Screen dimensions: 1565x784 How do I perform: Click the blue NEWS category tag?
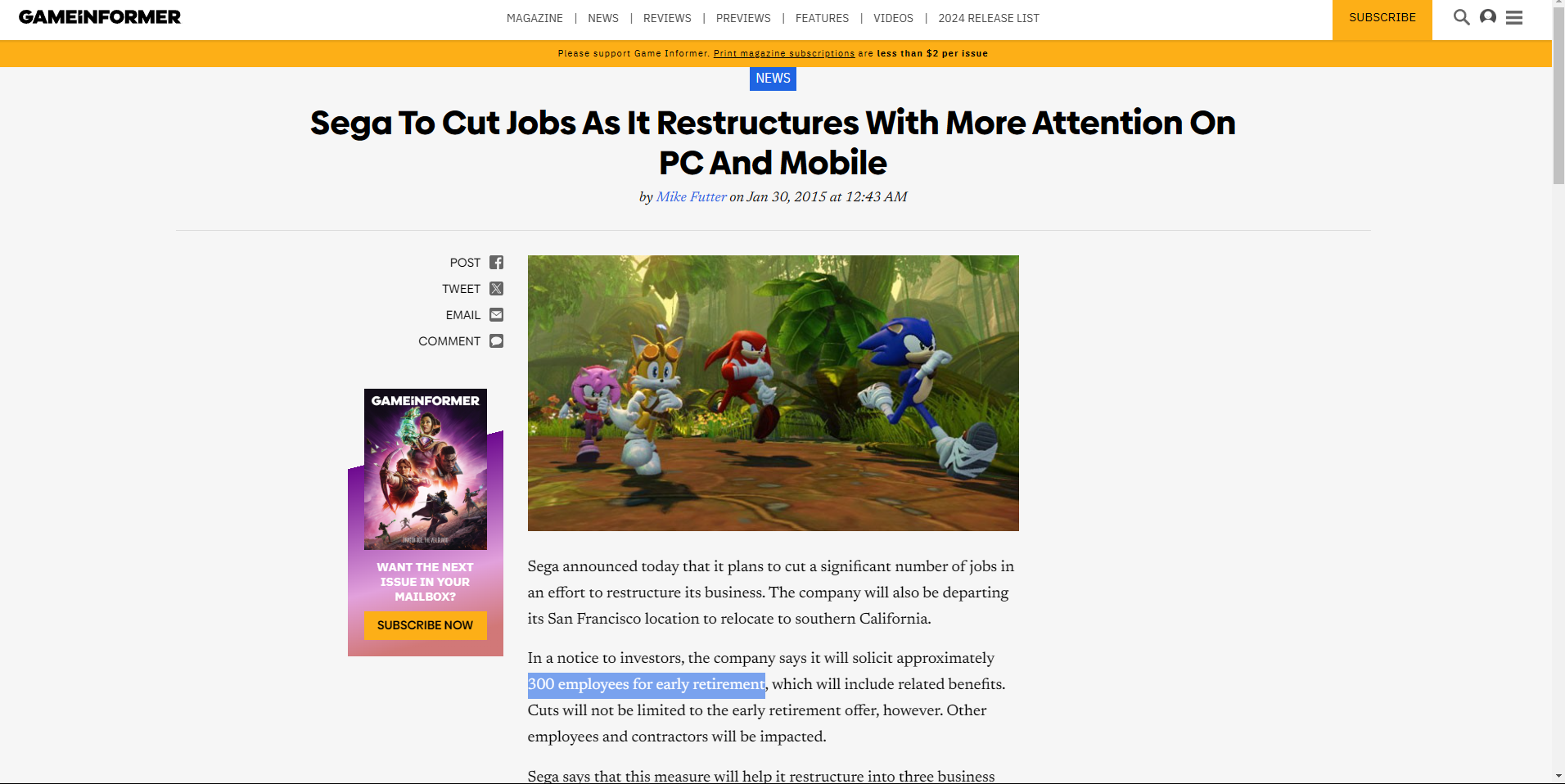[x=773, y=79]
